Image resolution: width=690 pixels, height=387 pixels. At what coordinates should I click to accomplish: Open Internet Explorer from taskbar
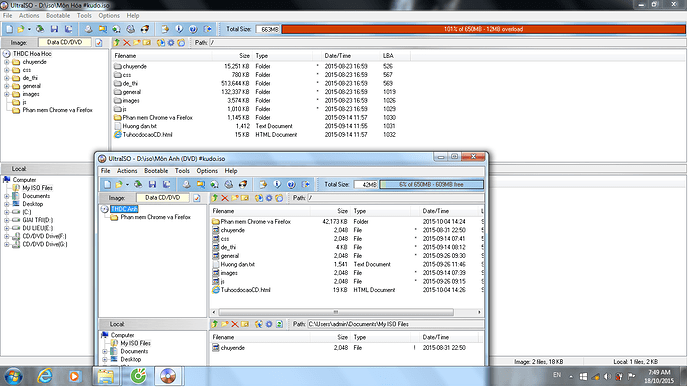tap(45, 376)
